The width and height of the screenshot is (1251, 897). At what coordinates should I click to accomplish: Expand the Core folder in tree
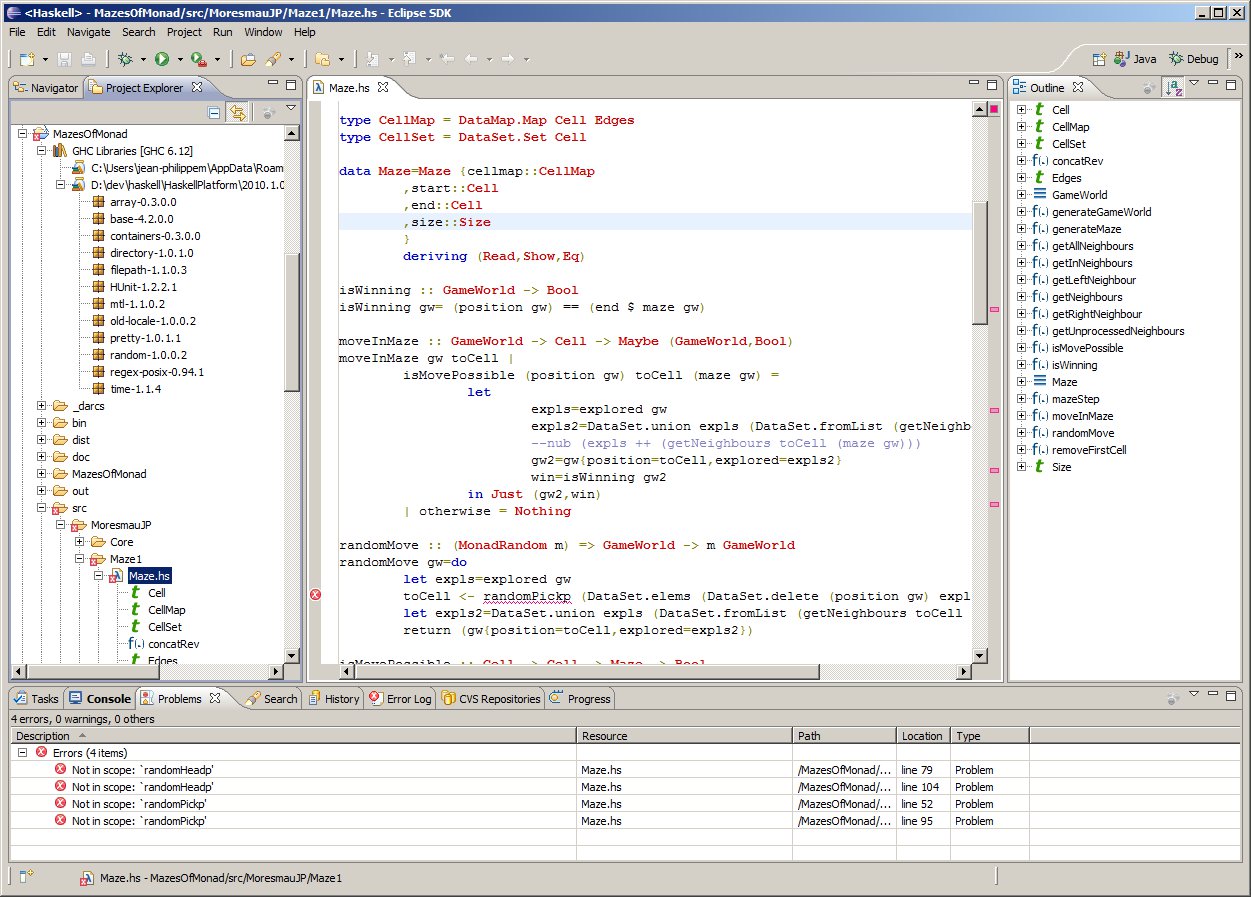(78, 542)
